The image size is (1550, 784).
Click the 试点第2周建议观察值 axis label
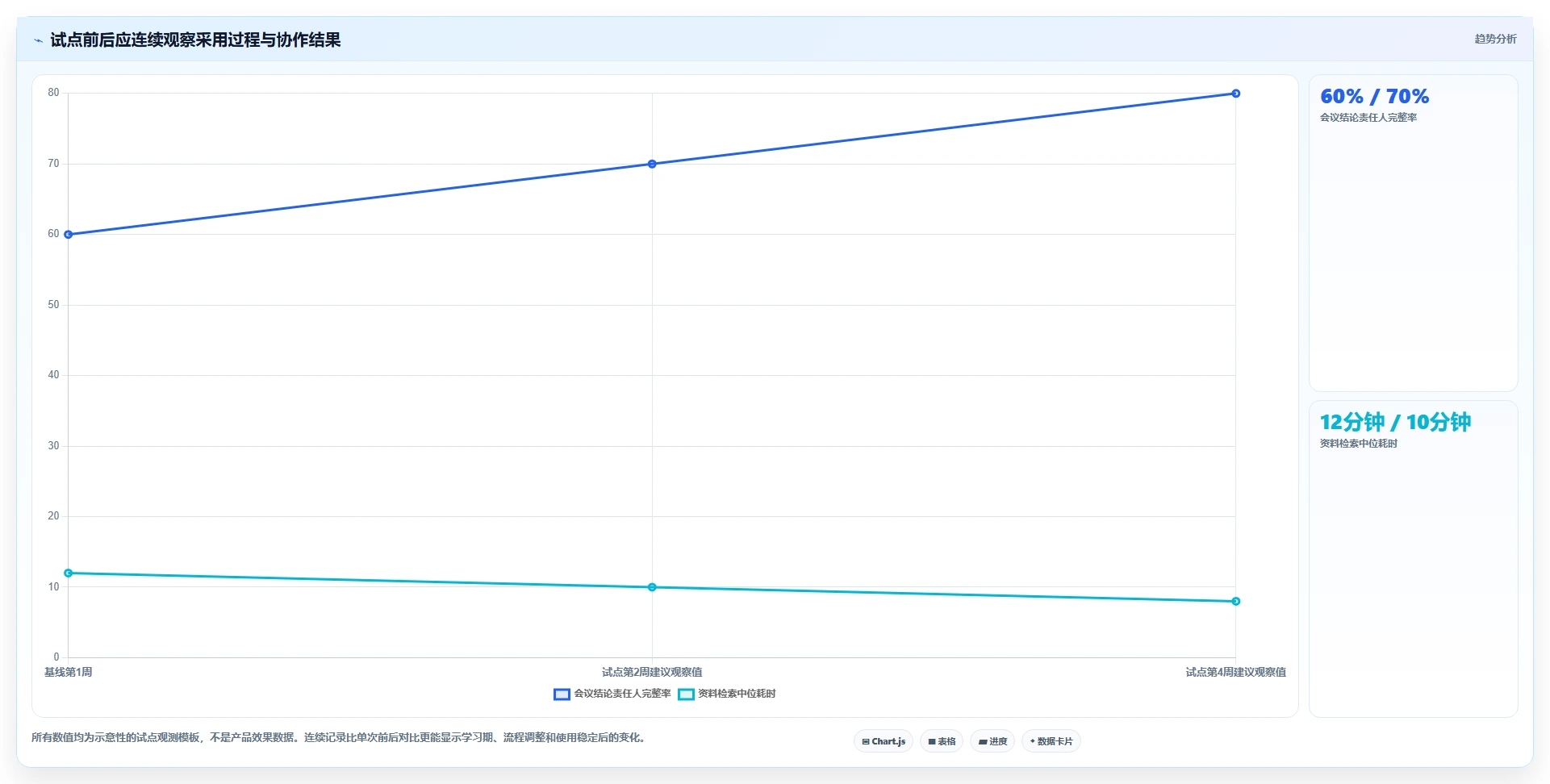[652, 672]
